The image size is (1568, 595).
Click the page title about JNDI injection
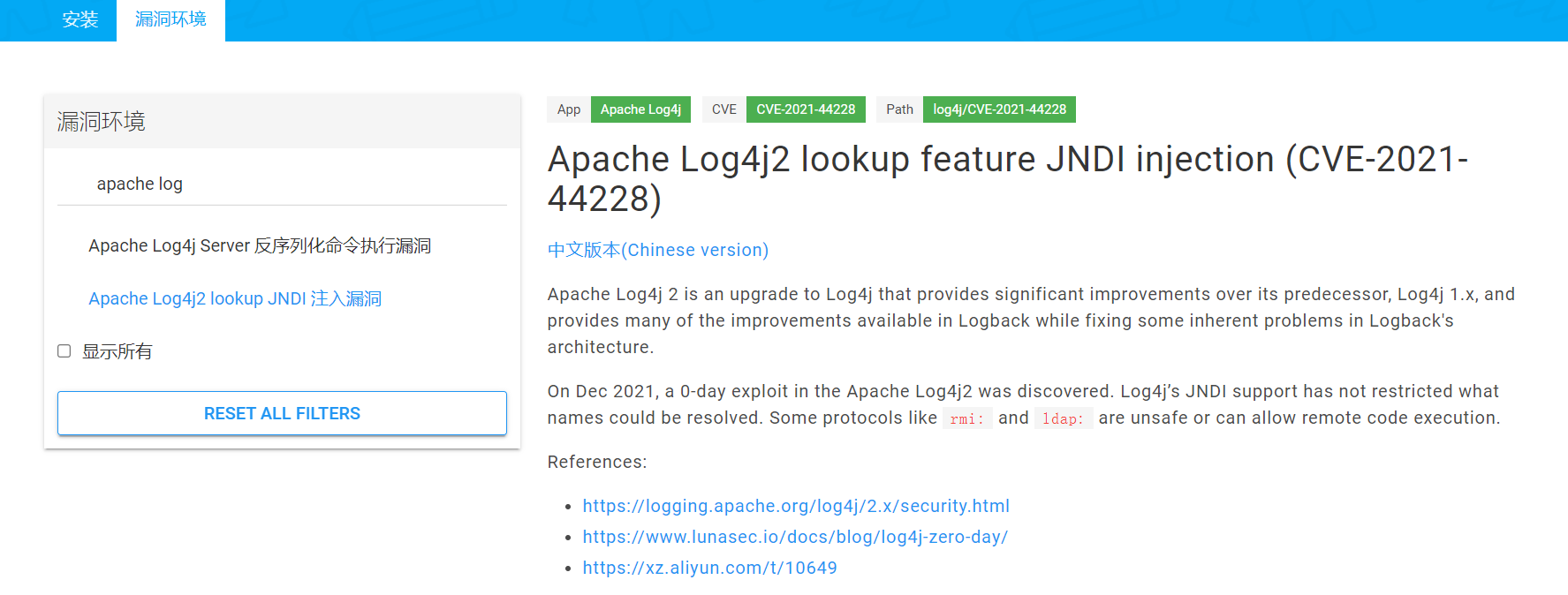1008,178
